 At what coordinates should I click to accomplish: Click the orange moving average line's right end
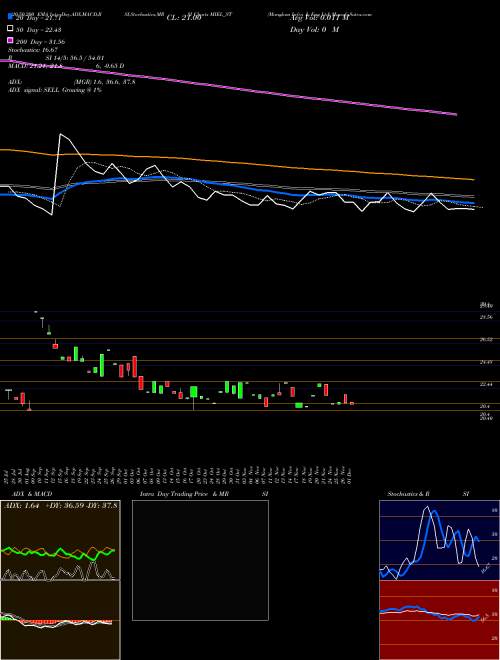click(x=473, y=180)
